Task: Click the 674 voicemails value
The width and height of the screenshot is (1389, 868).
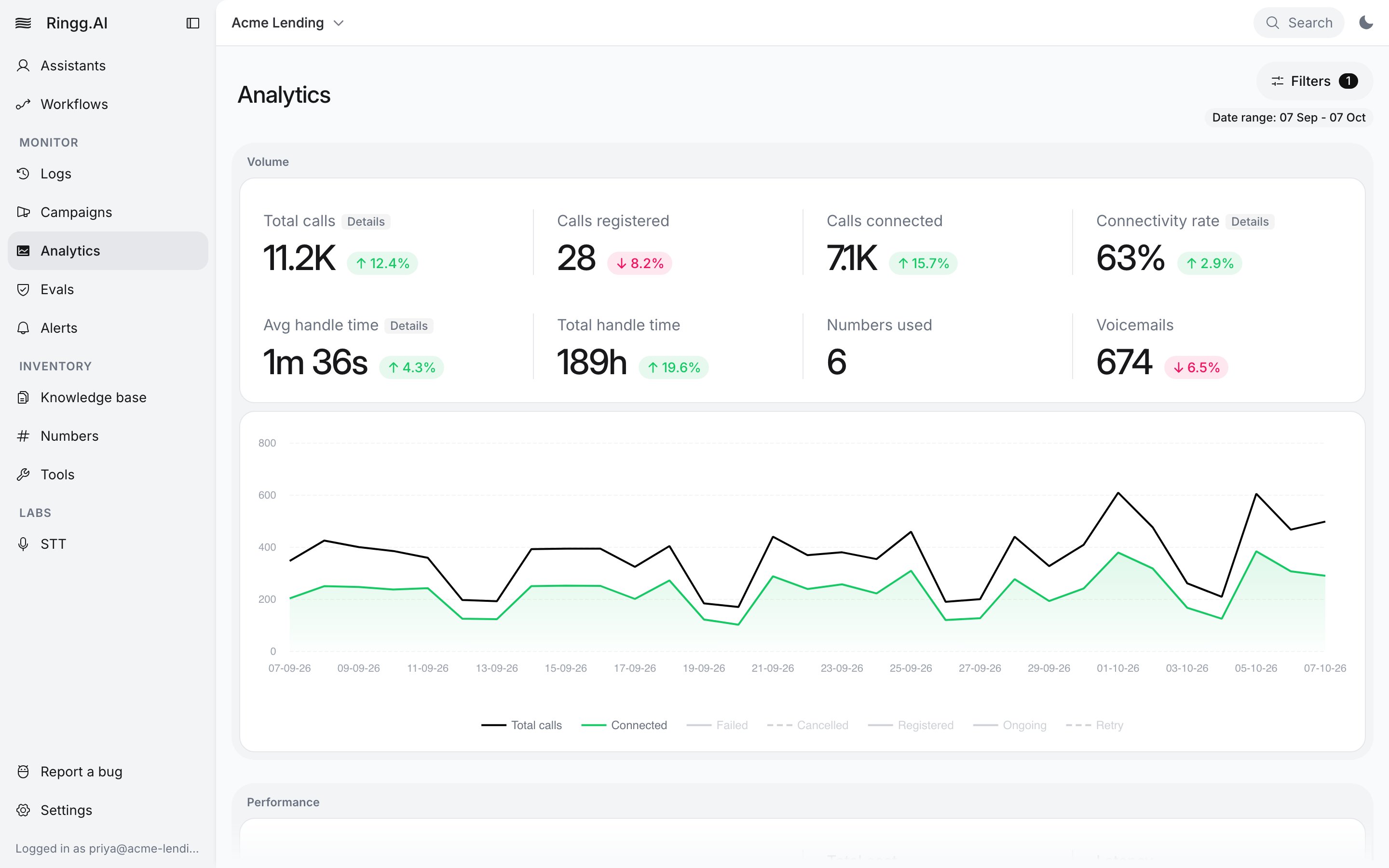Action: point(1124,362)
